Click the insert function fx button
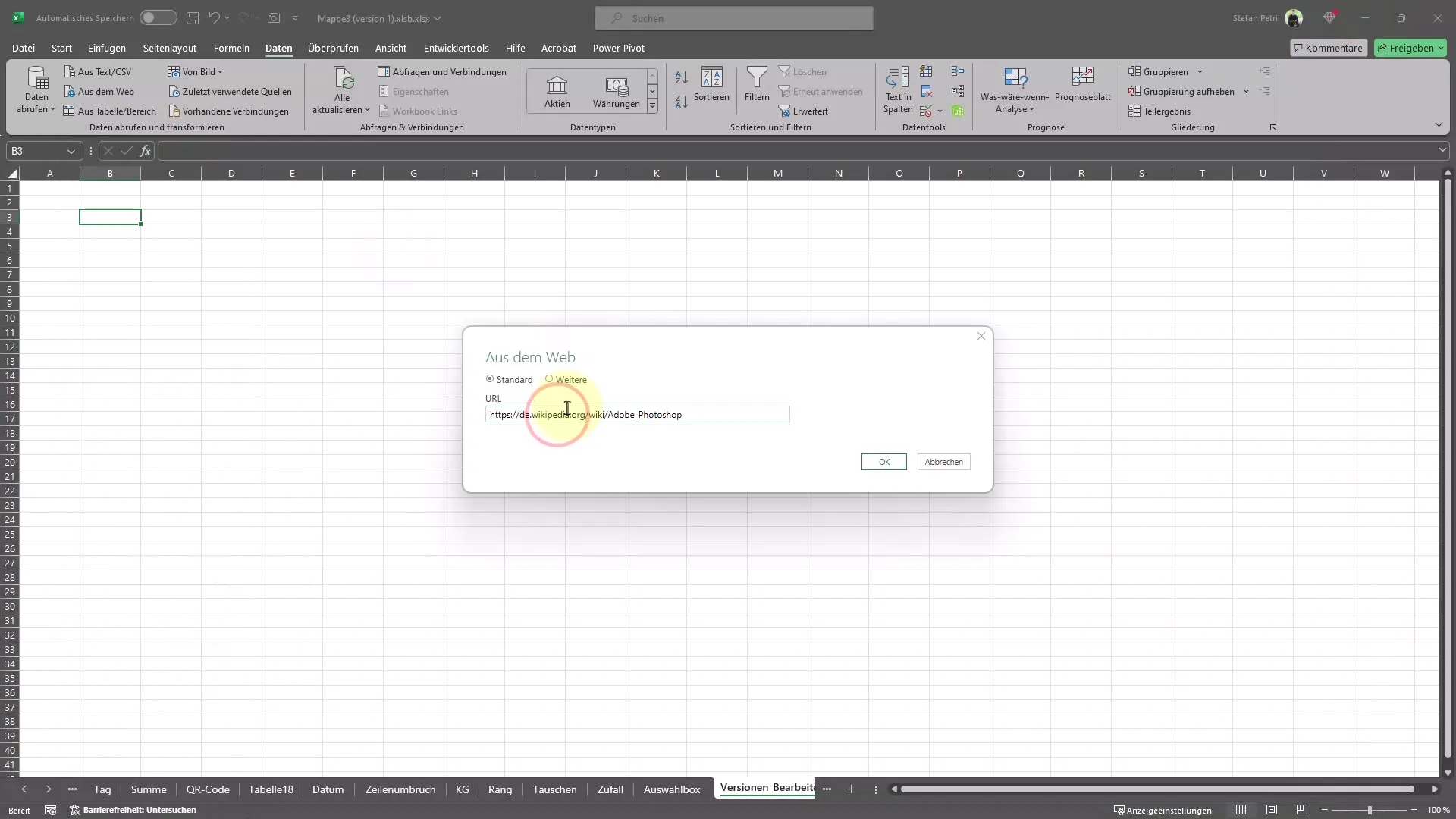The width and height of the screenshot is (1456, 819). [145, 151]
